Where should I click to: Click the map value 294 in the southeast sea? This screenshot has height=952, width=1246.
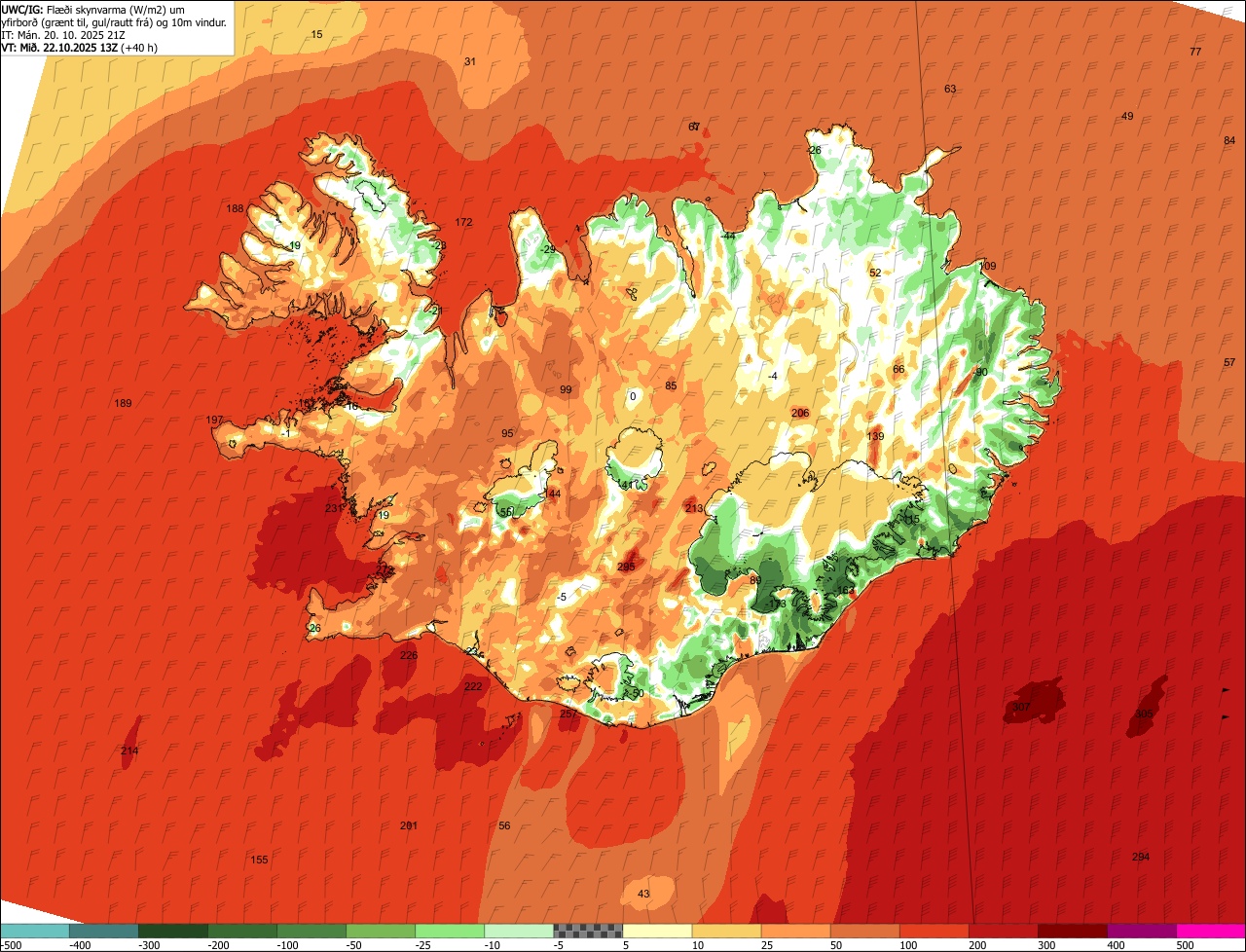[x=1141, y=857]
